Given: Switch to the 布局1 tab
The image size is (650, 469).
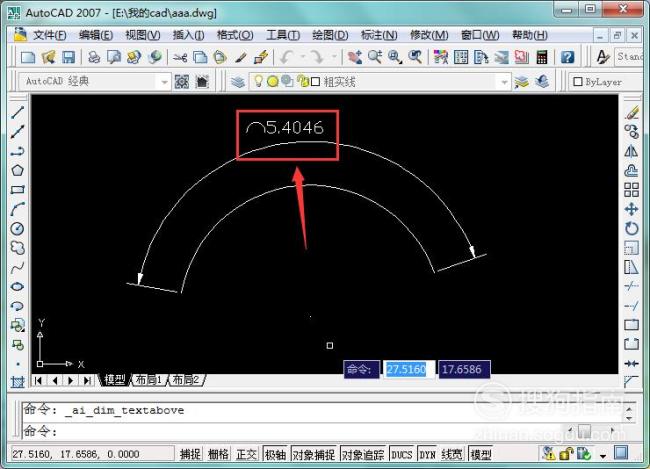Looking at the screenshot, I should [148, 380].
